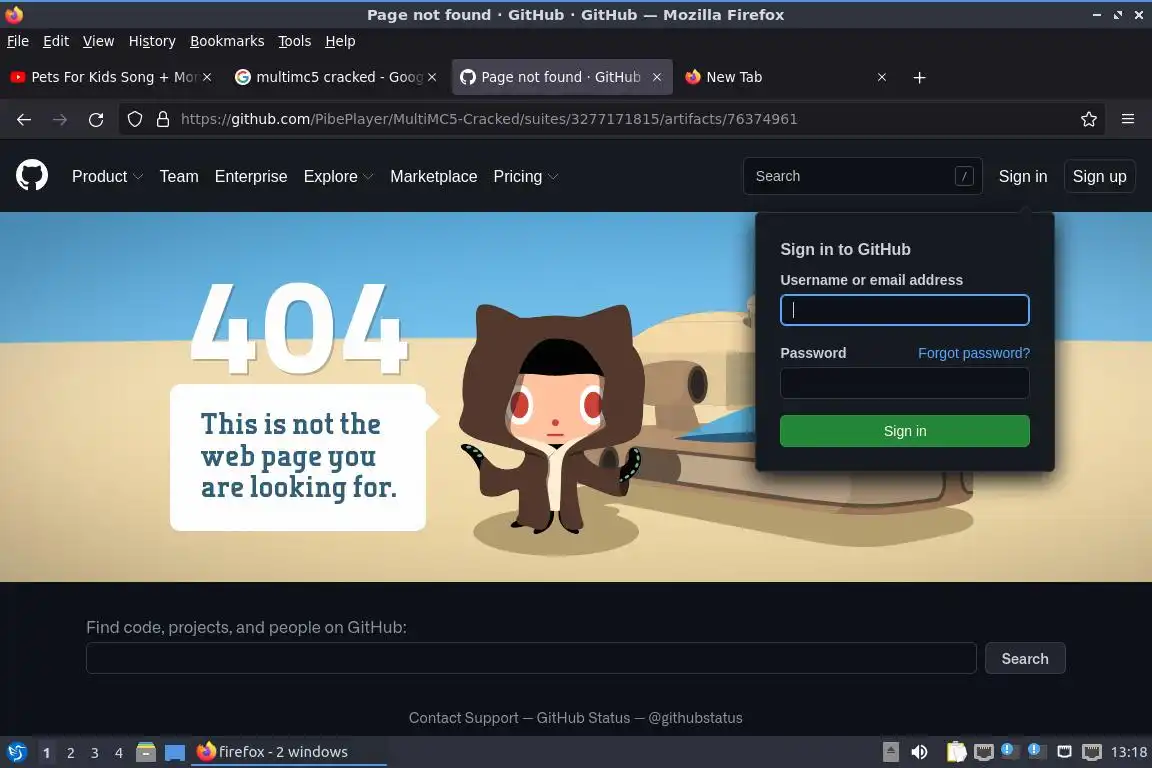Click the 13:18 clock in the tray
Viewport: 1152px width, 768px height.
pos(1128,752)
